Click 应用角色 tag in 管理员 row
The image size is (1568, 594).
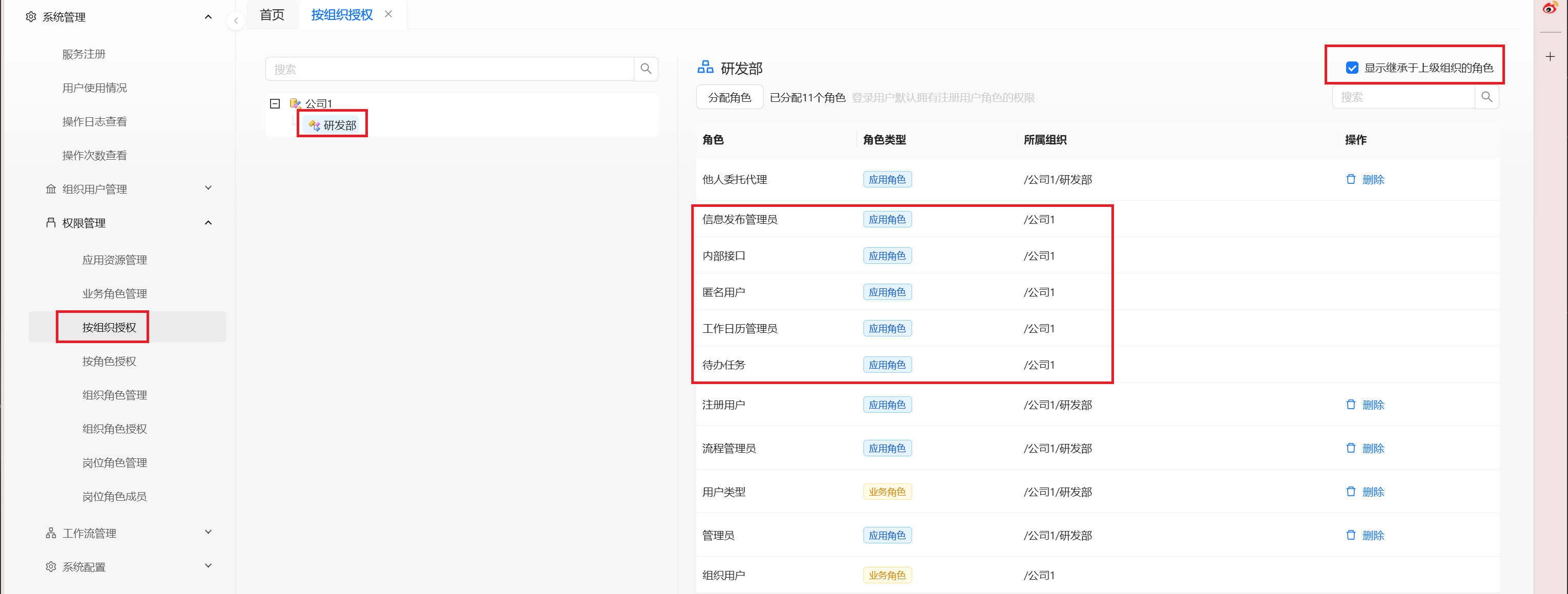coord(887,536)
